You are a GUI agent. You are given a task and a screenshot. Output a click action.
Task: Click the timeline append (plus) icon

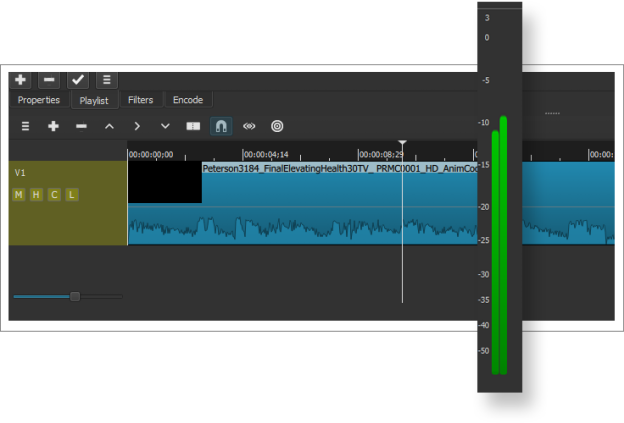pos(54,126)
